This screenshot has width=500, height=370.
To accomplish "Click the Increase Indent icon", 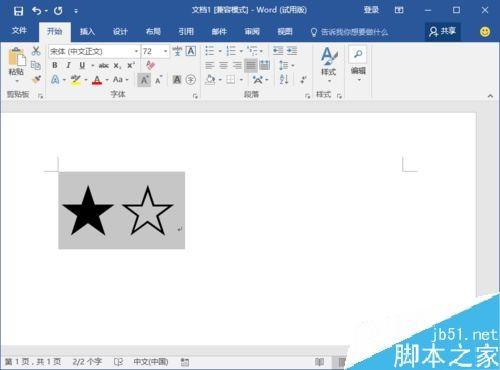I will click(292, 51).
